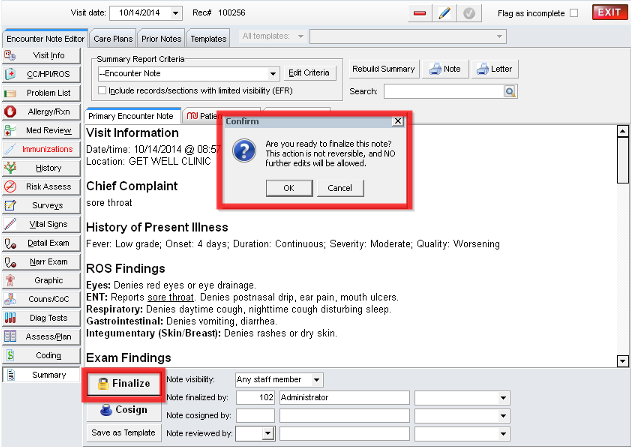Print a Letter with printer button
Screen dimensions: 631x447
coord(495,69)
